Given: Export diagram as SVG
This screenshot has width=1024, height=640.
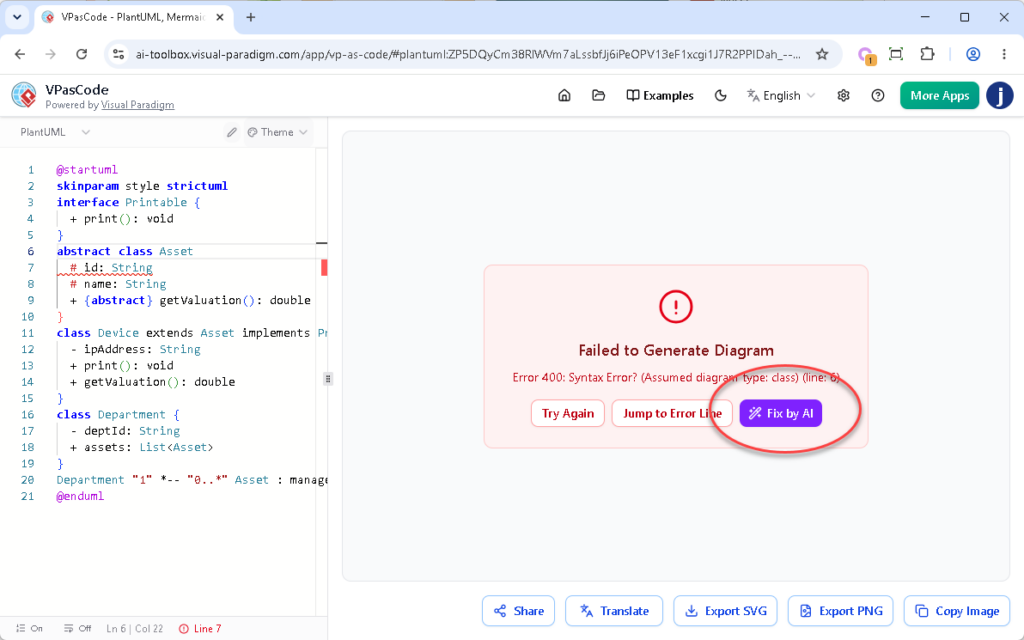Looking at the screenshot, I should pyautogui.click(x=726, y=611).
